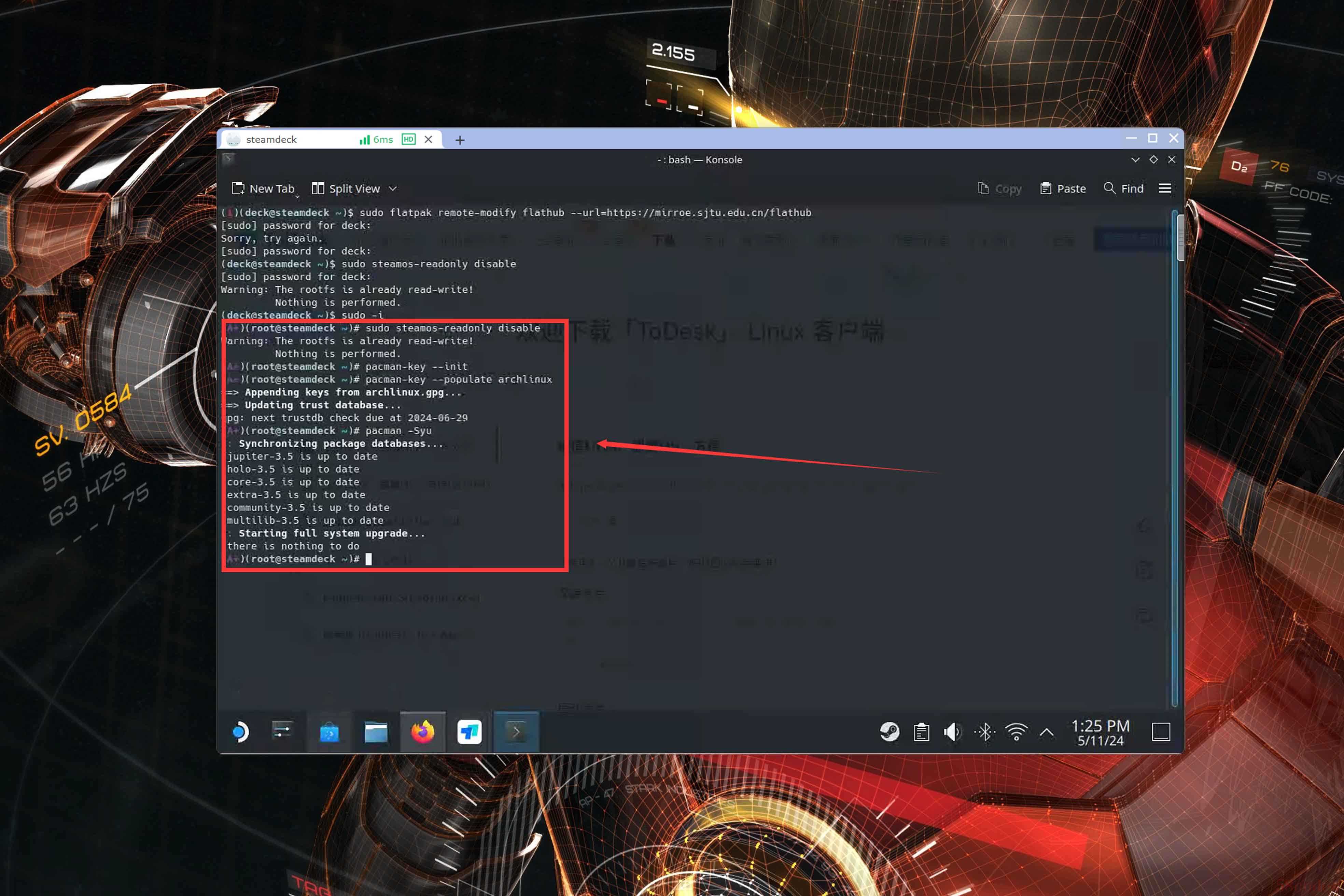Add a new remote session tab
The height and width of the screenshot is (896, 1344).
click(x=460, y=140)
